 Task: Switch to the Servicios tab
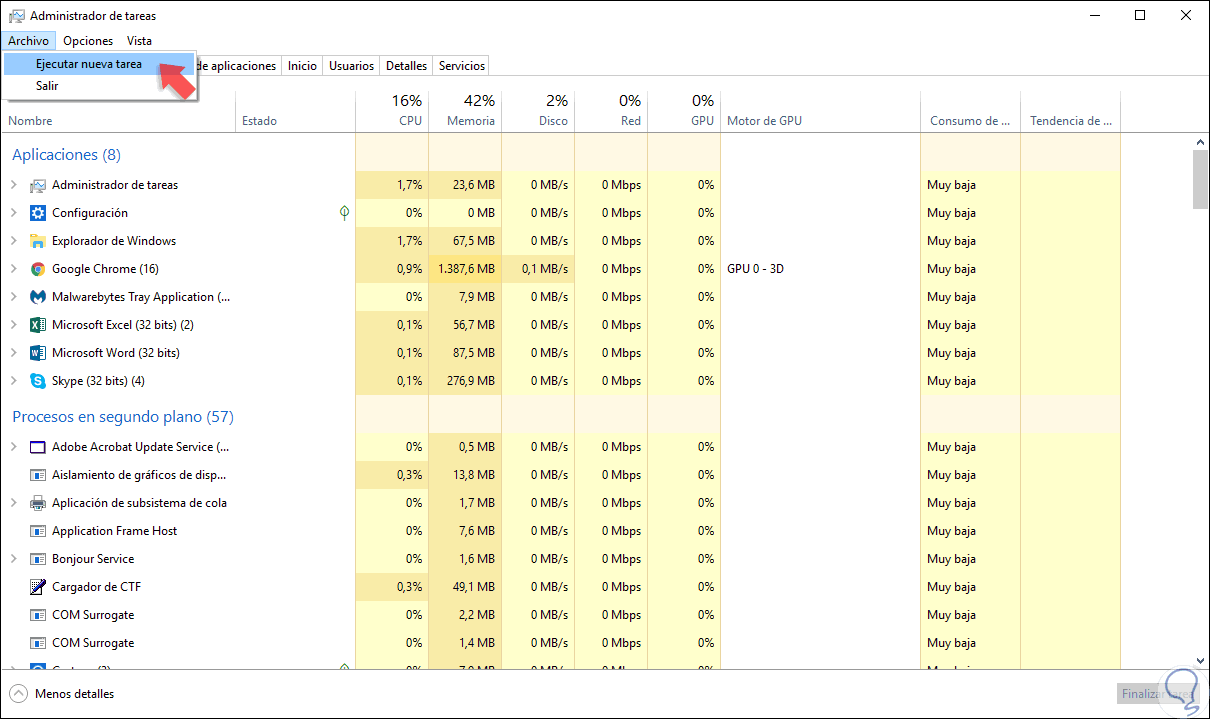click(x=461, y=66)
